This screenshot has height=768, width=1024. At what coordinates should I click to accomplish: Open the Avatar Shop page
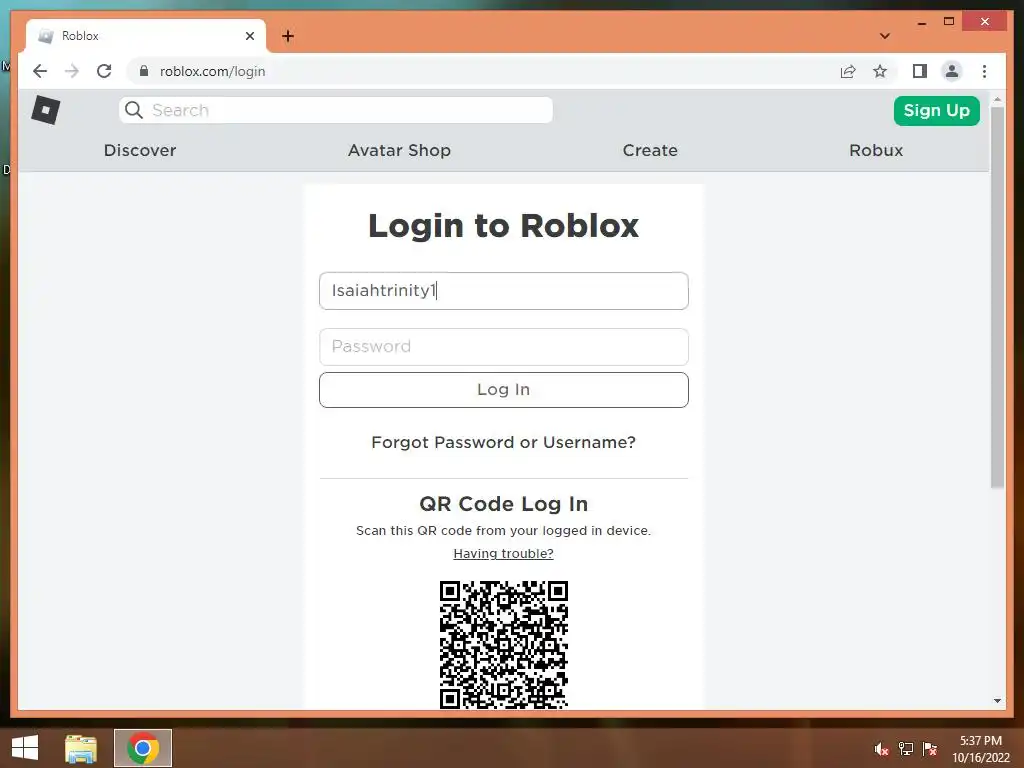[x=399, y=150]
